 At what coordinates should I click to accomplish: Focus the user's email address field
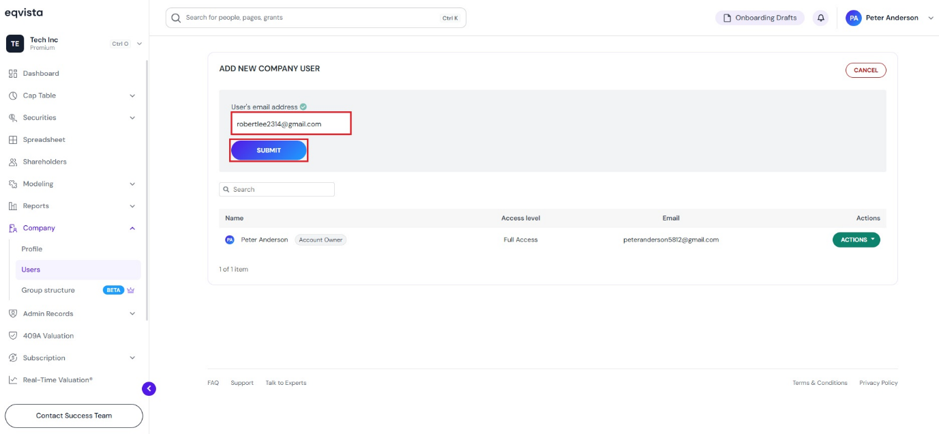point(290,124)
